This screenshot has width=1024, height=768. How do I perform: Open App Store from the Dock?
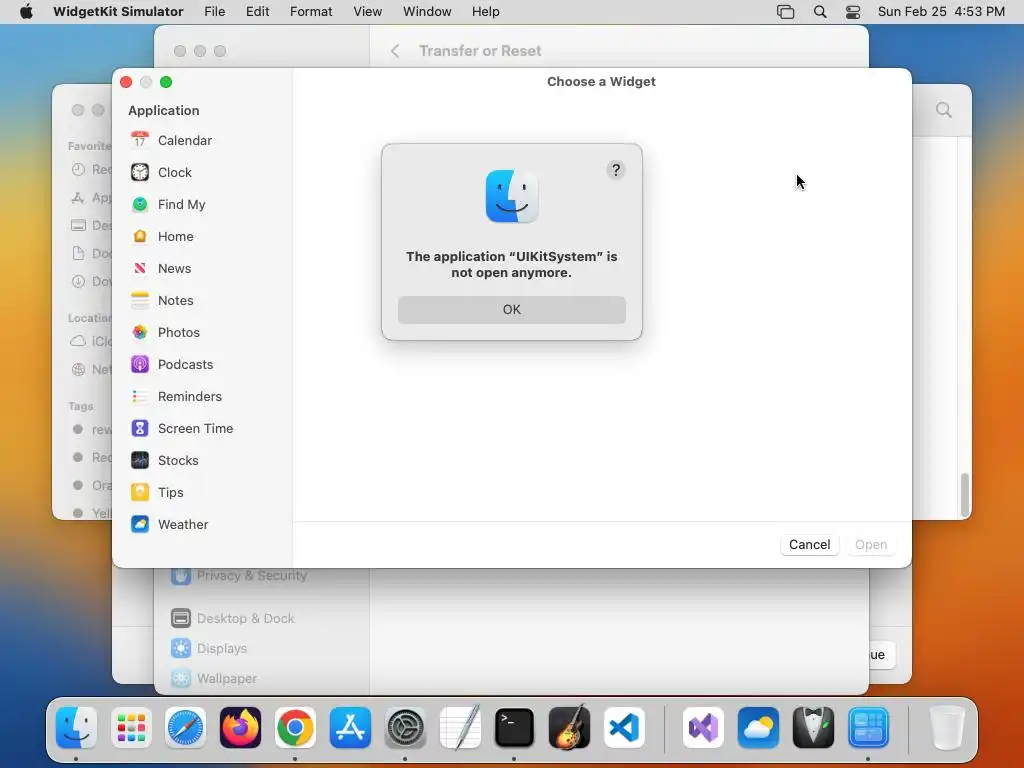pyautogui.click(x=350, y=728)
